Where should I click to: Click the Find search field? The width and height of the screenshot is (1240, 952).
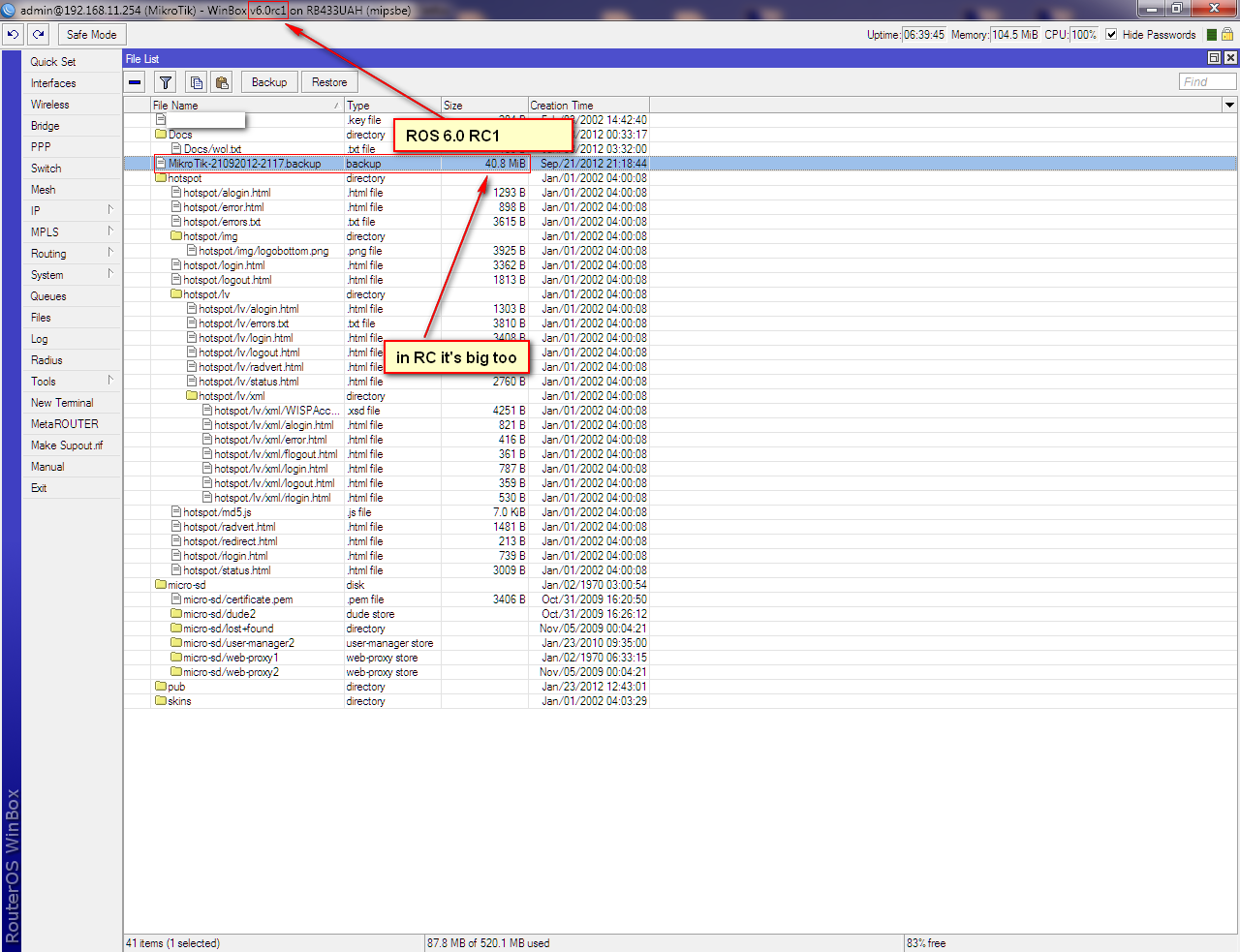click(1208, 82)
